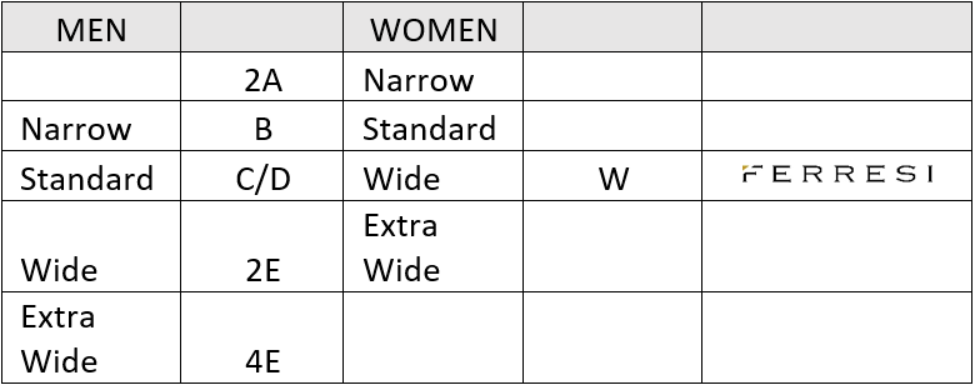973x384 pixels.
Task: Click Extra Wide in the women's column
Action: point(401,248)
